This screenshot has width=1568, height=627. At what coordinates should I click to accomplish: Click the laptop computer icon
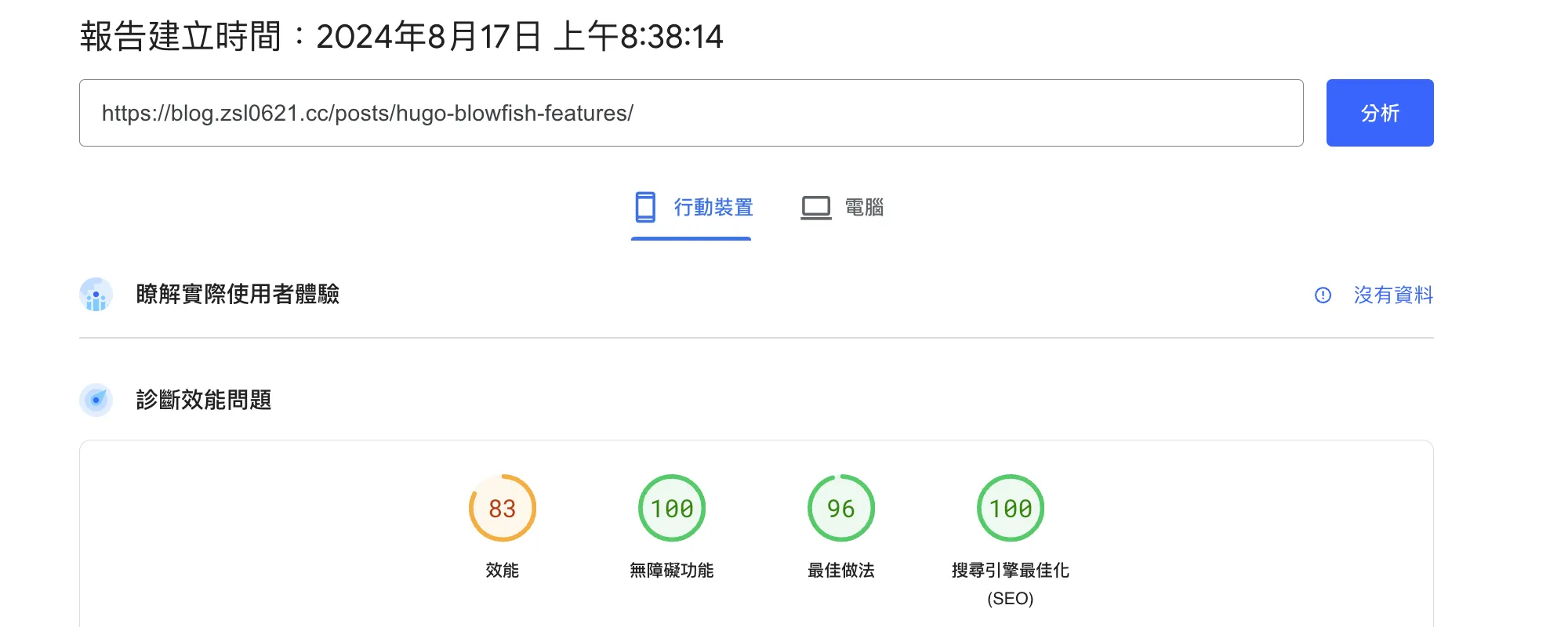click(815, 208)
